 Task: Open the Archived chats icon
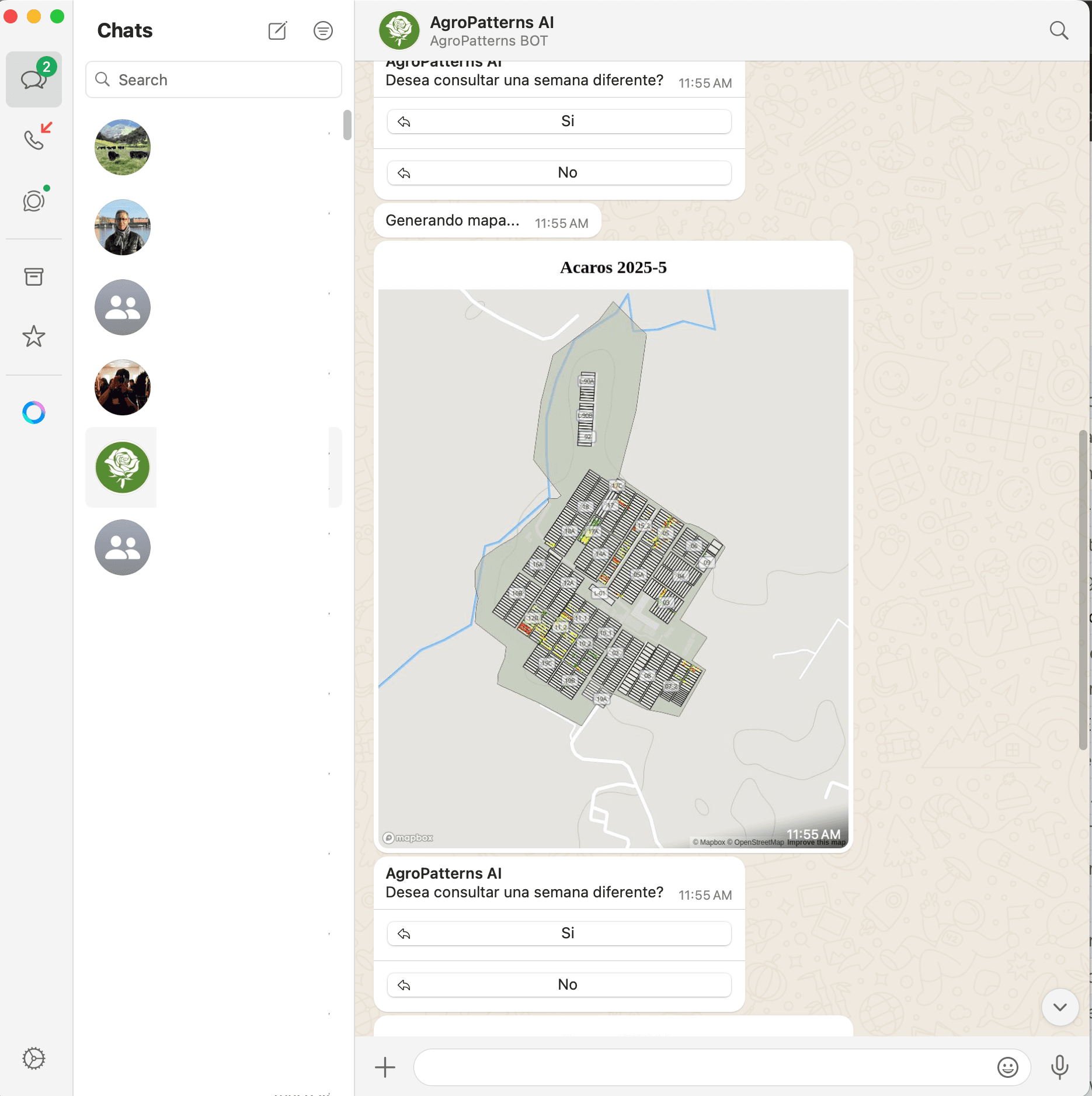pos(33,277)
